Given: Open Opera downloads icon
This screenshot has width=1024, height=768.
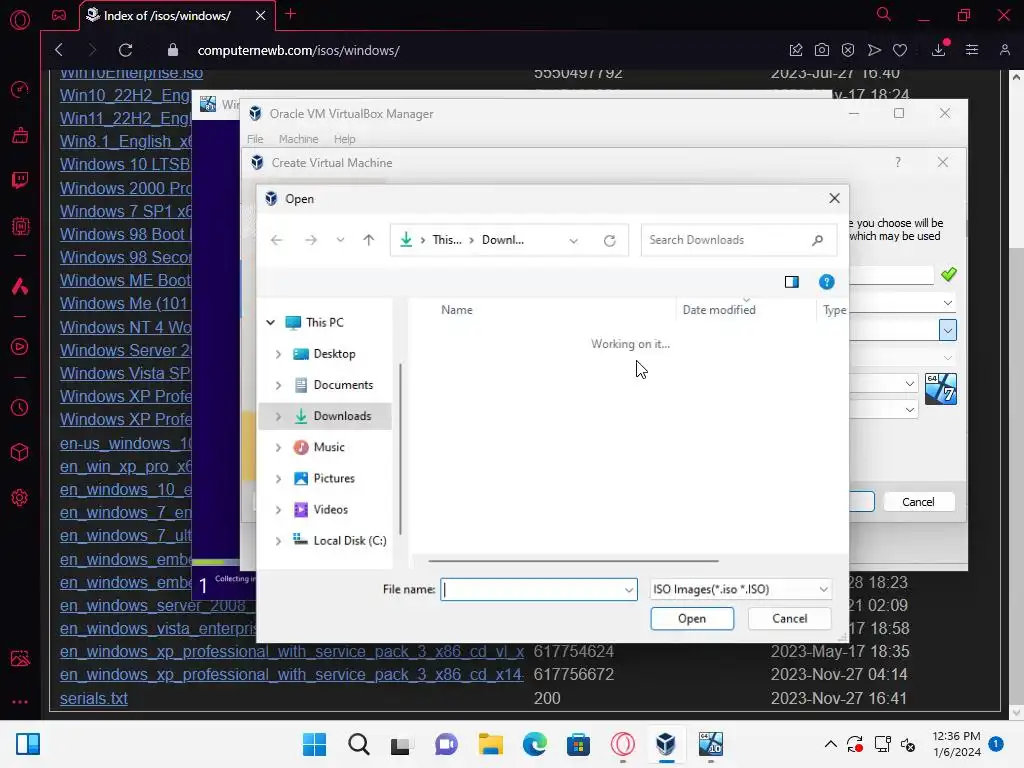Looking at the screenshot, I should pos(938,50).
